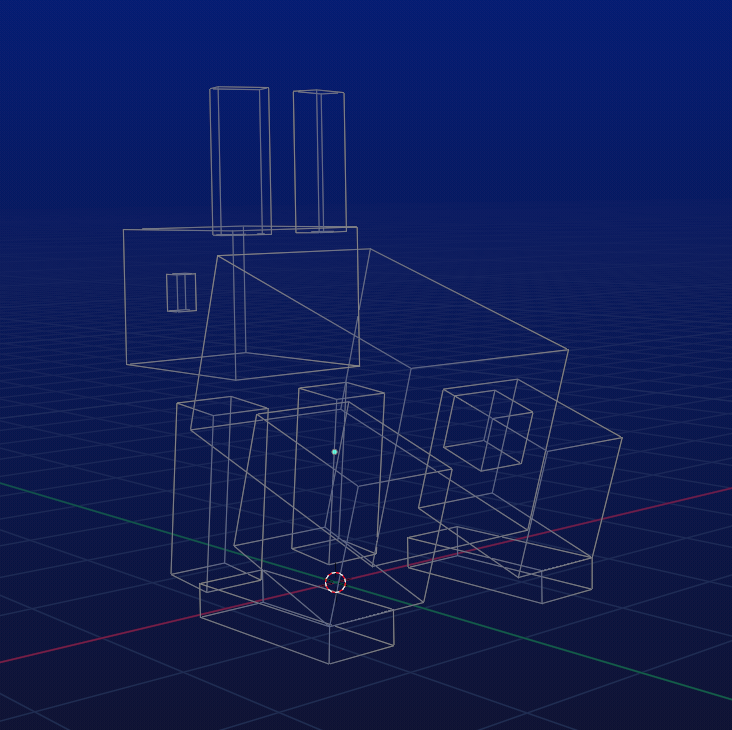Select the small cube inside the haunch
This screenshot has width=732, height=730.
coord(488,430)
